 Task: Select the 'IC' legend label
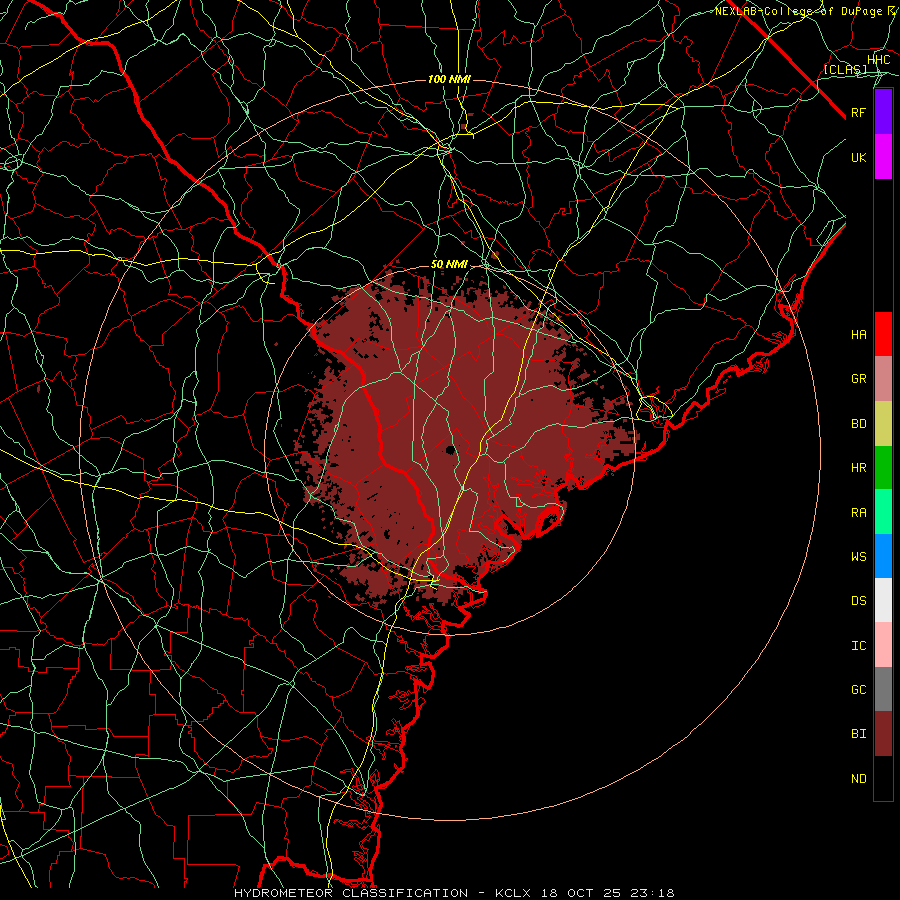(858, 646)
